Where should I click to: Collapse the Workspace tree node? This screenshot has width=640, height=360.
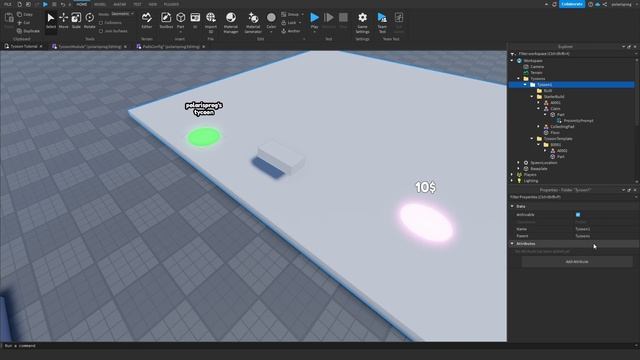512,60
